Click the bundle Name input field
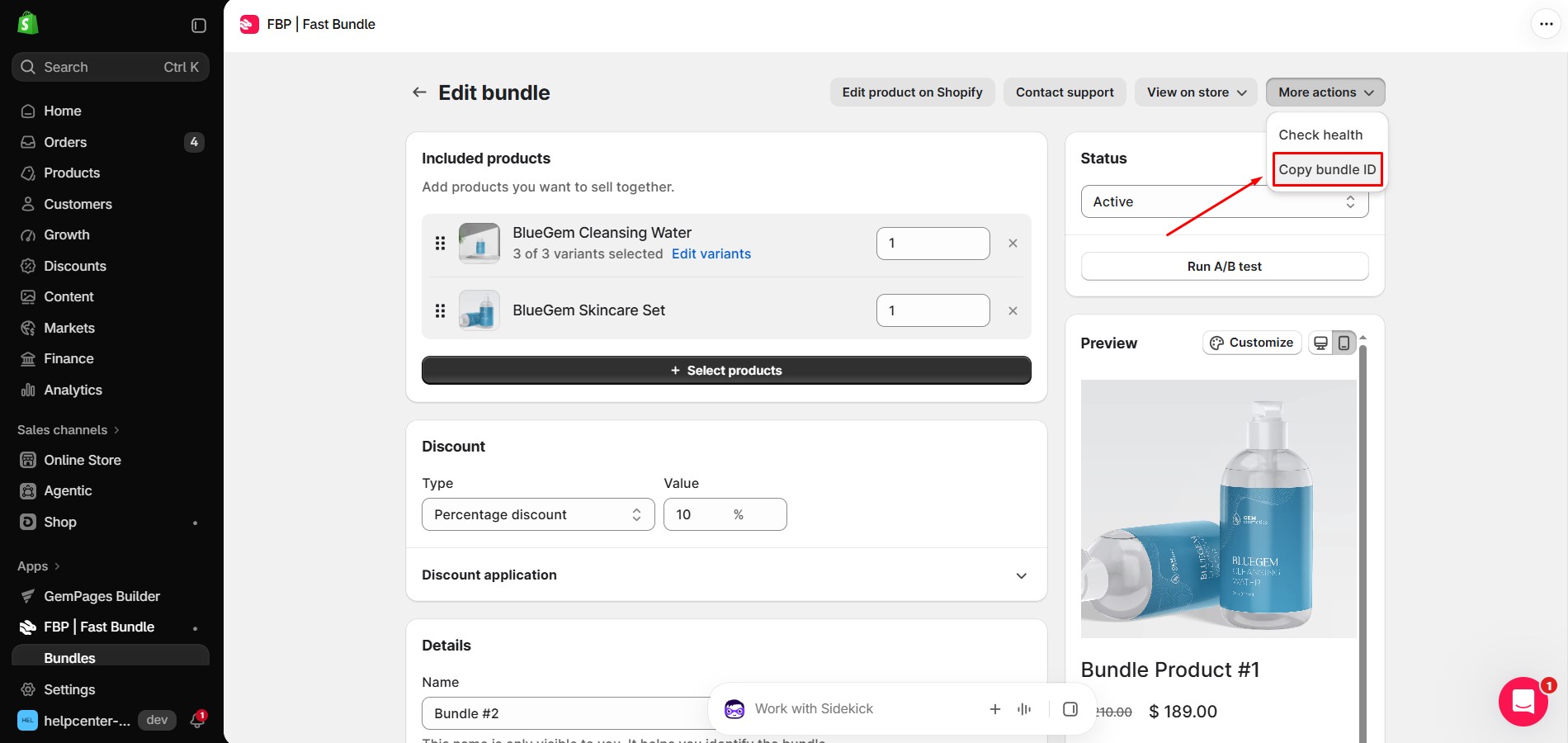1568x743 pixels. (x=569, y=713)
